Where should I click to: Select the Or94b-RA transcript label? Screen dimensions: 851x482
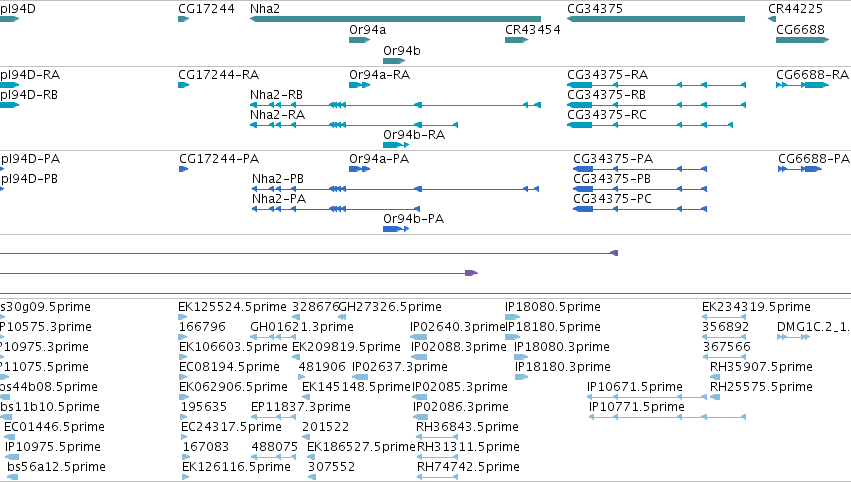click(x=414, y=135)
